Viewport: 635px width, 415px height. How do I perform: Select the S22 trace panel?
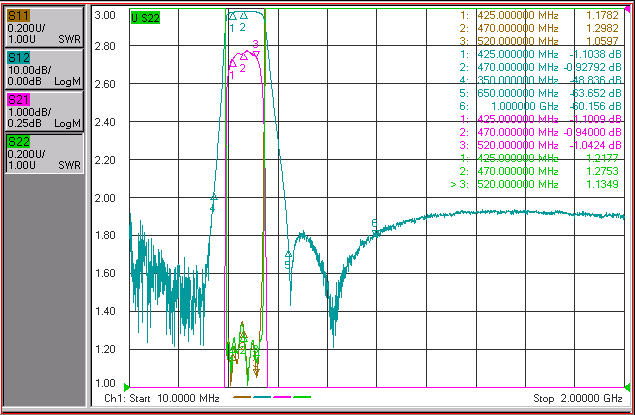45,153
